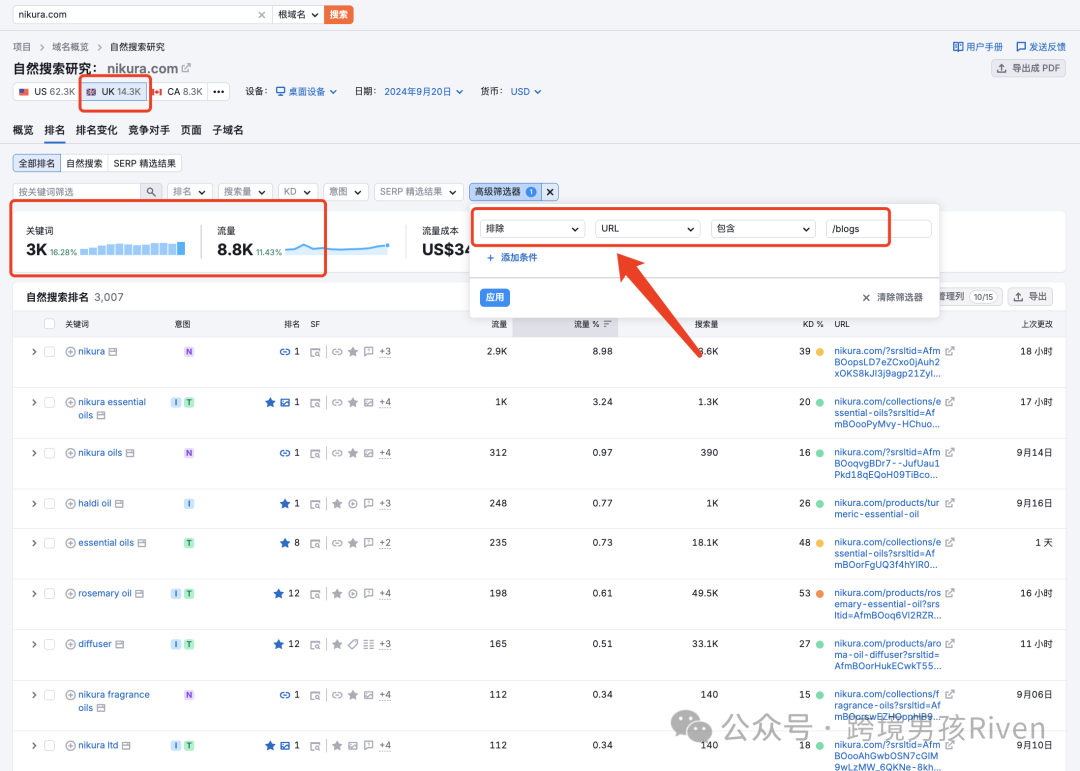1080x771 pixels.
Task: Click the keyword details icon after nikura oils
Action: (130, 453)
